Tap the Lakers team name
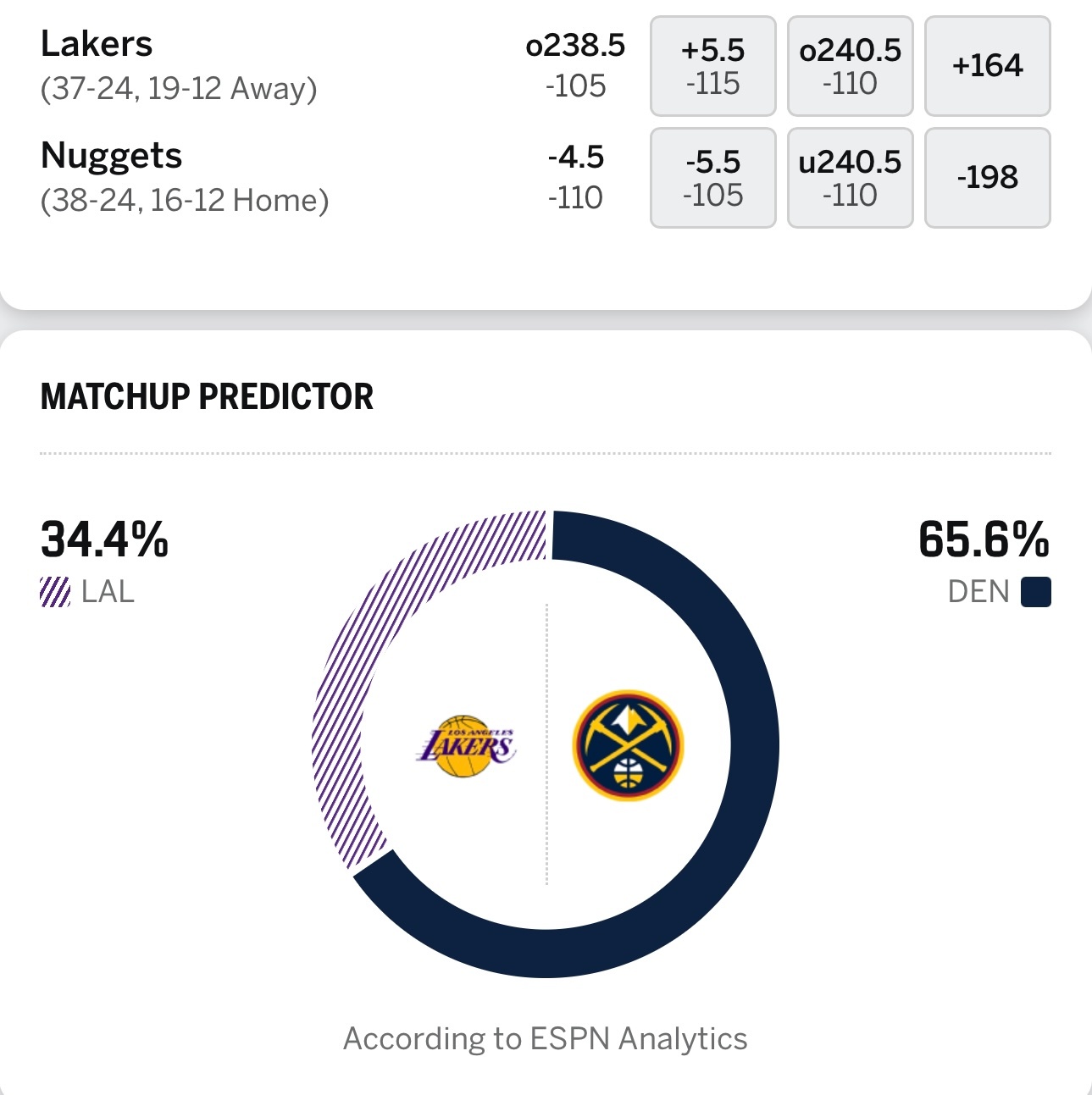 click(97, 44)
